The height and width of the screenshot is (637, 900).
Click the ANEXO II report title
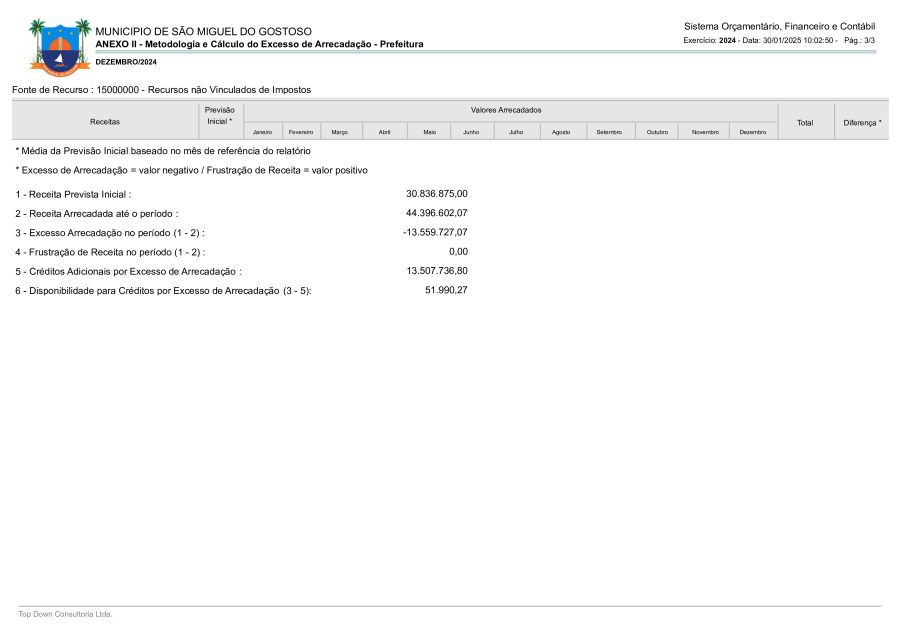259,44
